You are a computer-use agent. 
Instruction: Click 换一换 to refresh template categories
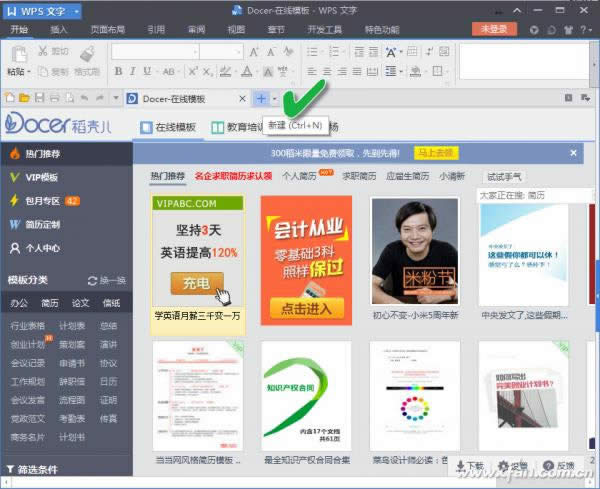[107, 280]
